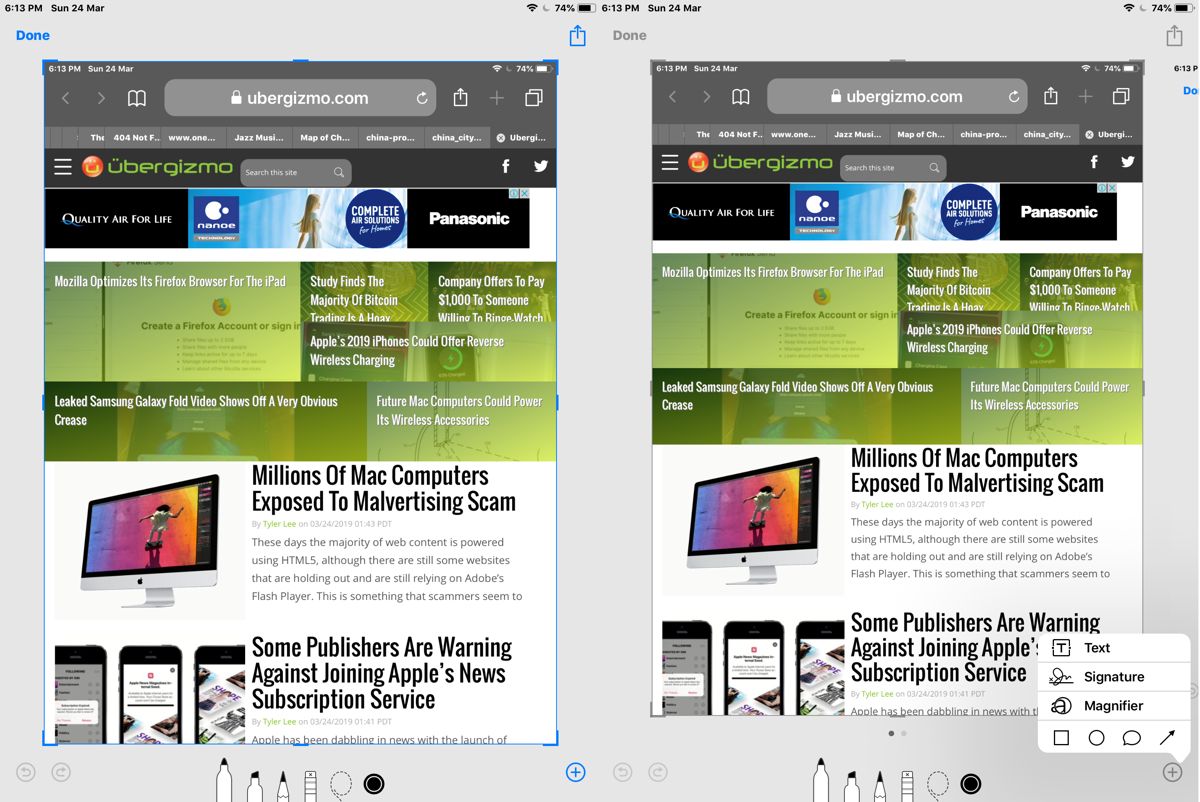Select the highlighter marker in left markup toolbar
Viewport: 1200px width, 802px height.
pyautogui.click(x=254, y=785)
